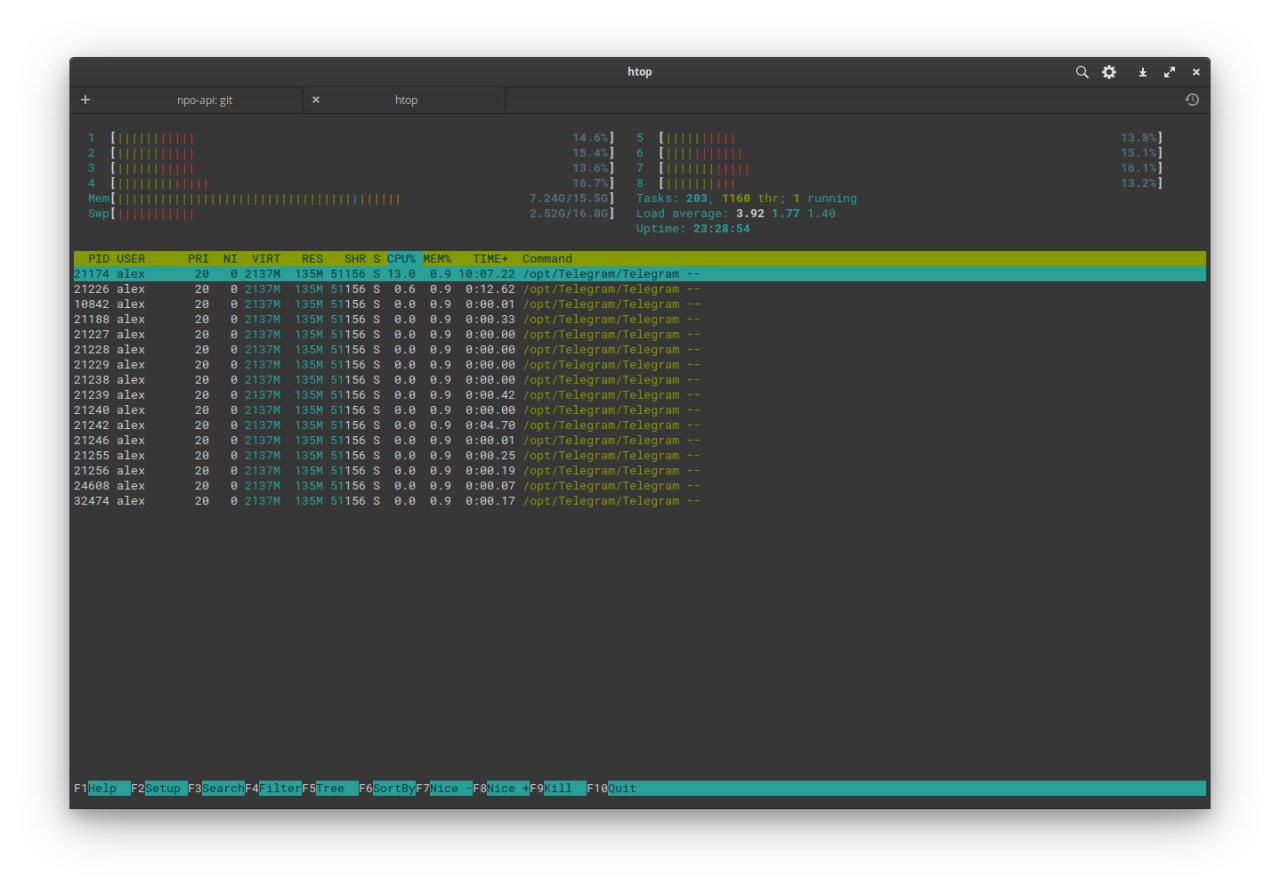Screen dimensions: 1280x891
Task: Click the 2.52G/16.0G swap value
Action: point(569,214)
